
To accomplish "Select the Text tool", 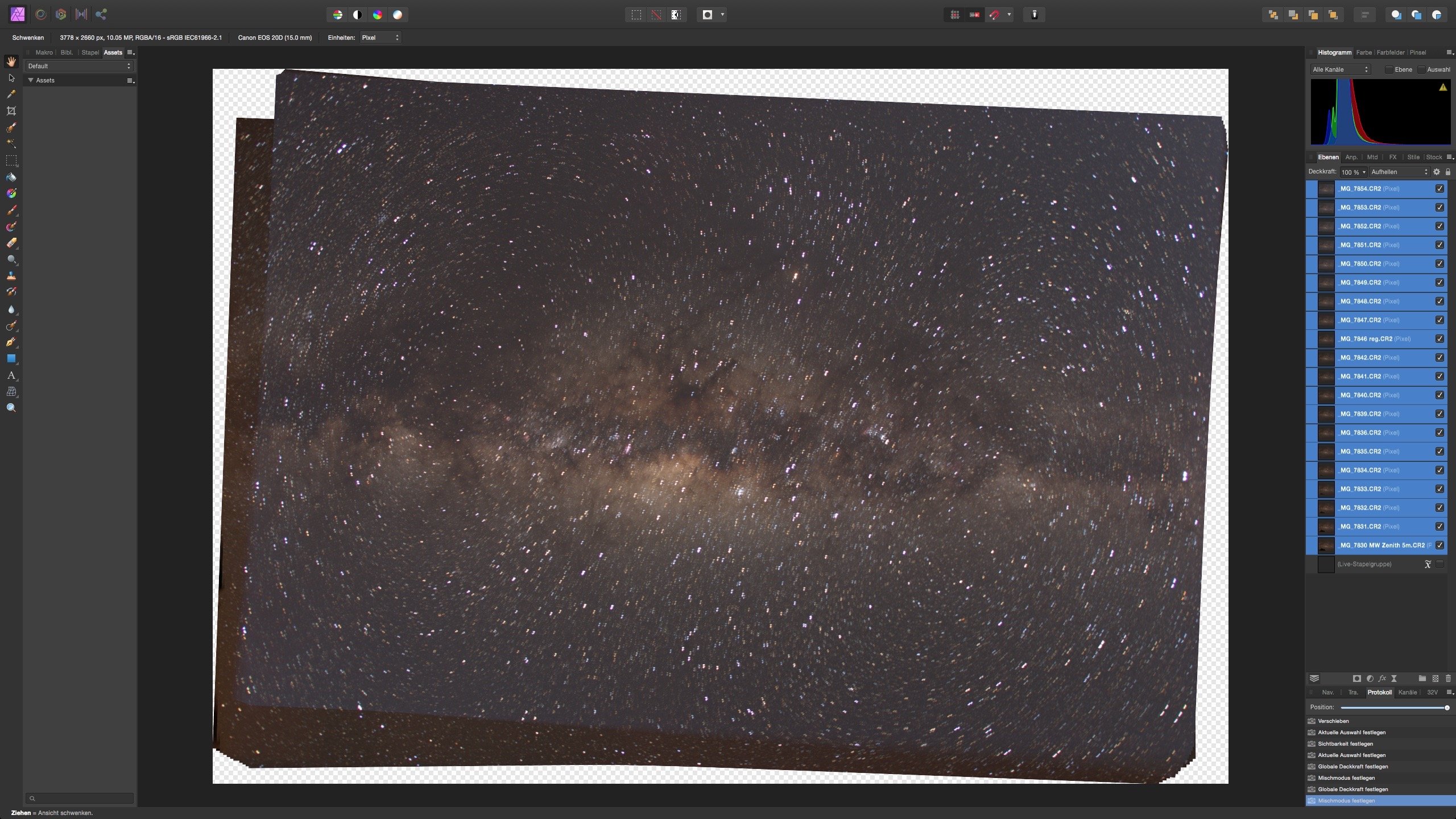I will tap(11, 375).
